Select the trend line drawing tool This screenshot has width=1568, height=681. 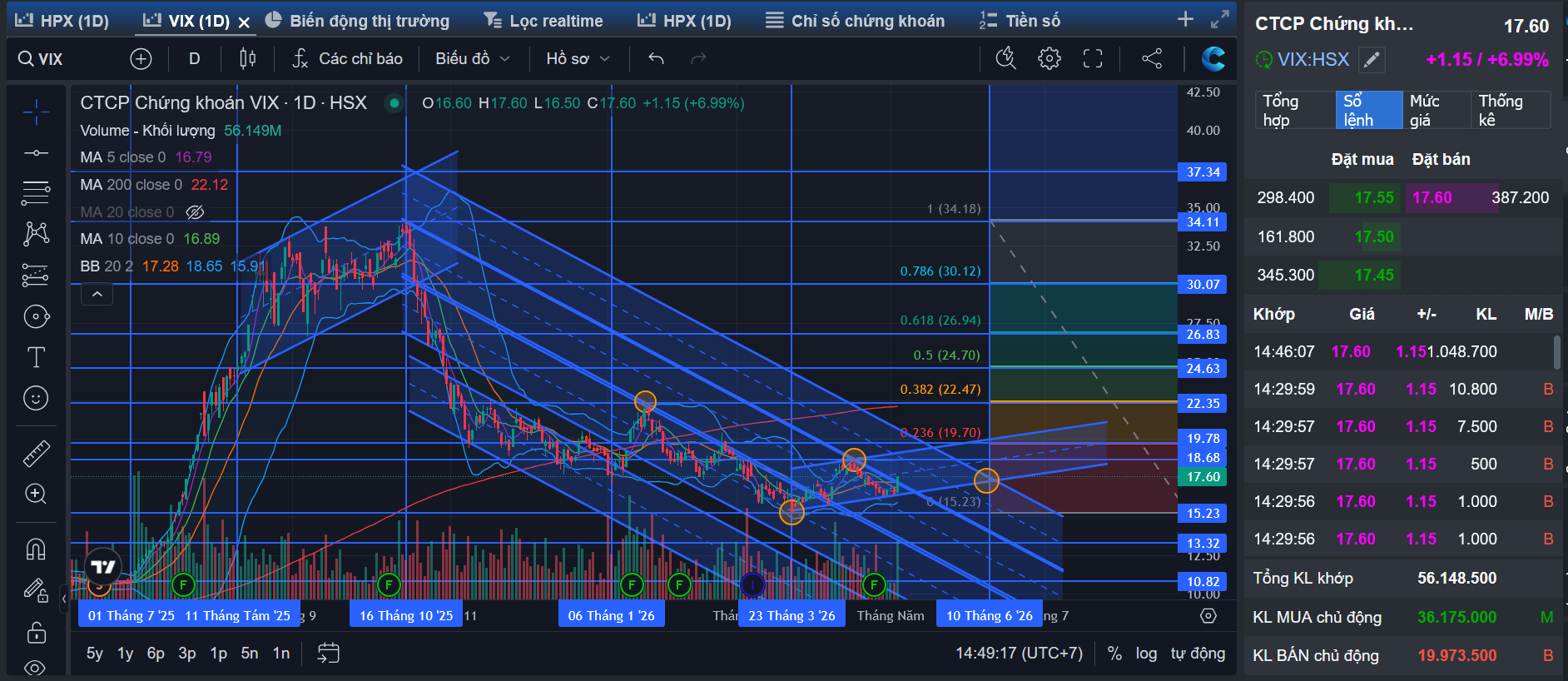click(36, 153)
